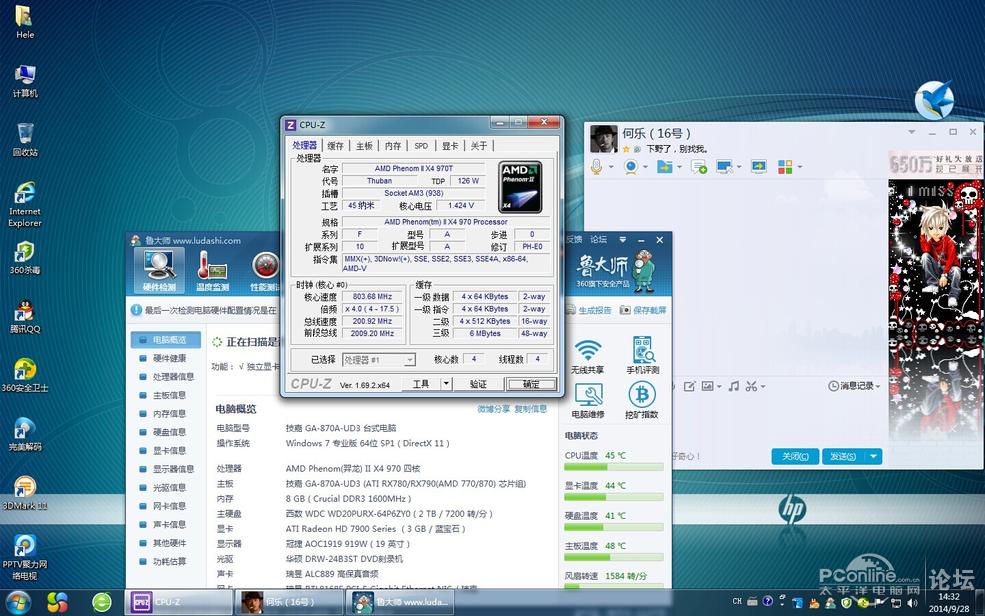Click the 复制信息 link in Ludashi

click(531, 409)
